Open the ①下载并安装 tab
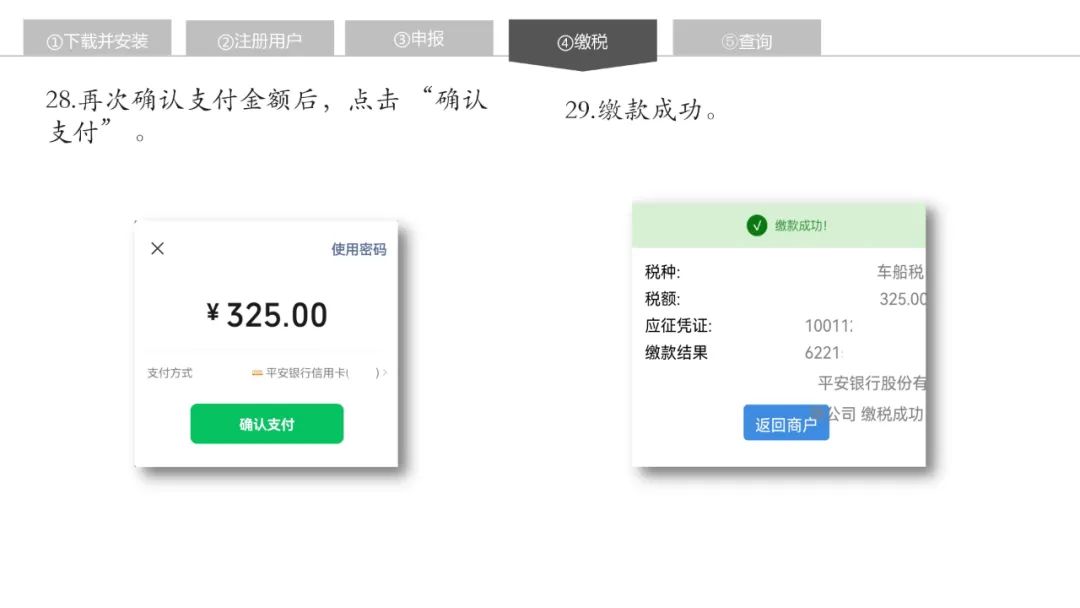Screen dimensions: 1080x608 (97, 39)
